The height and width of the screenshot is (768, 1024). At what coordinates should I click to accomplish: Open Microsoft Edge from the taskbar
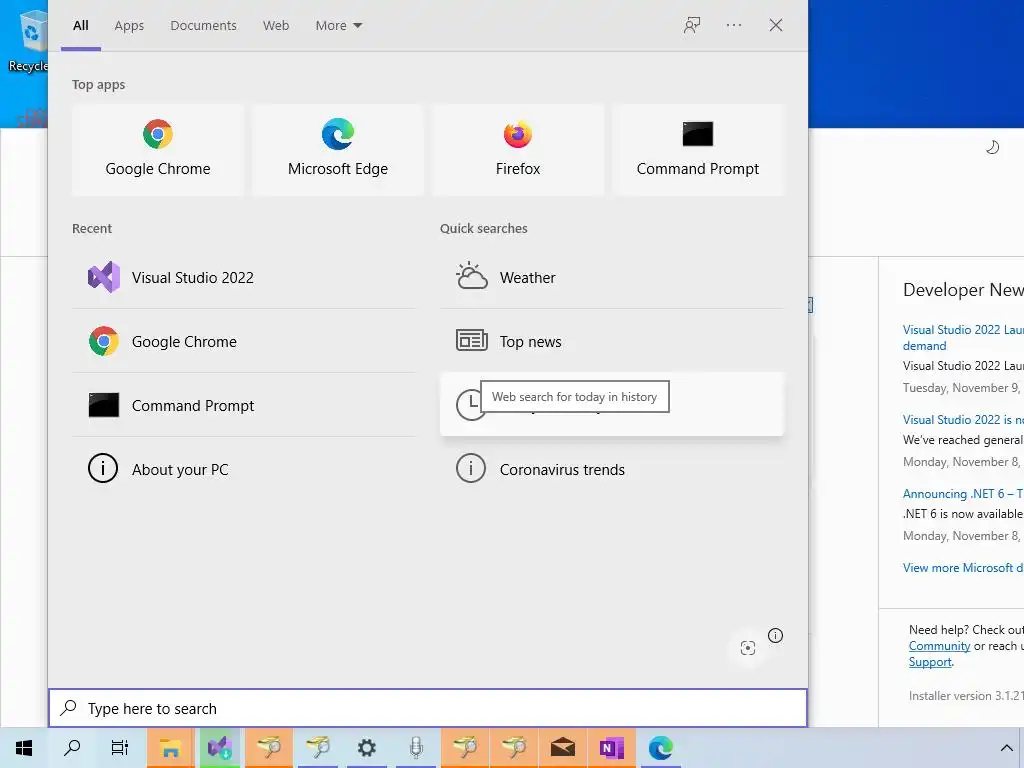coord(660,748)
